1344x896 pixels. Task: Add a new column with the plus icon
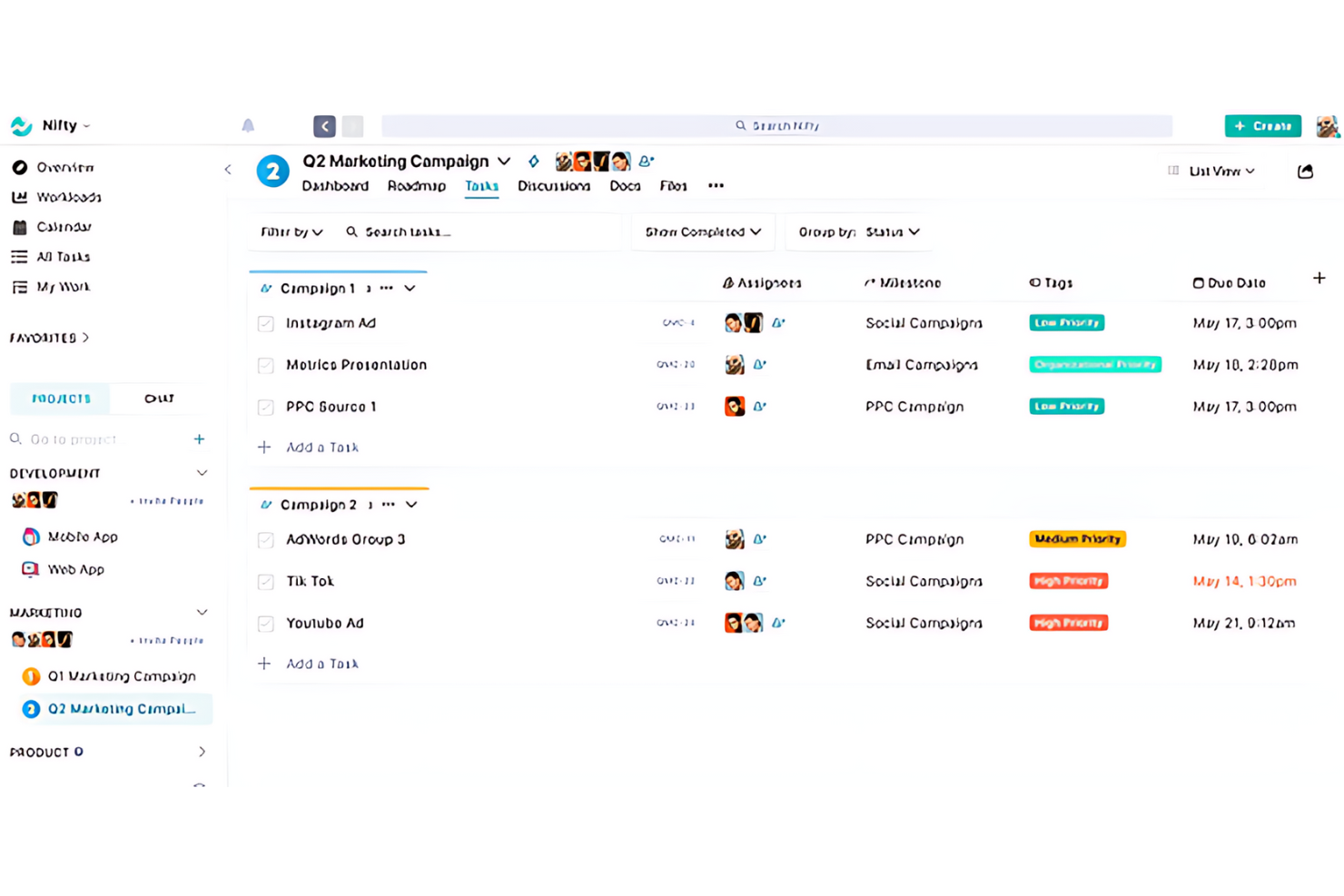click(x=1319, y=278)
